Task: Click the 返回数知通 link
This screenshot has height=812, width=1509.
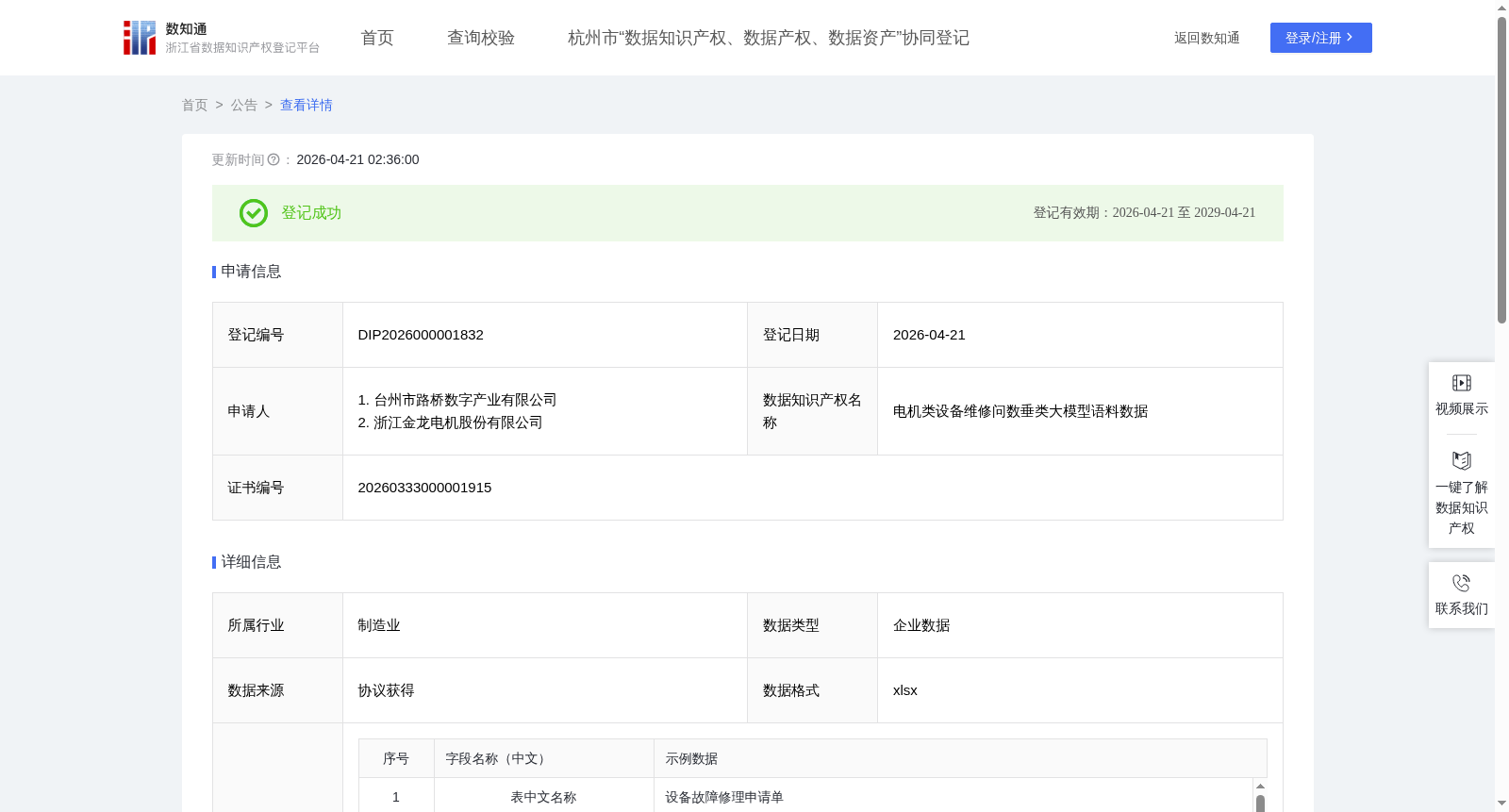Action: click(x=1207, y=38)
